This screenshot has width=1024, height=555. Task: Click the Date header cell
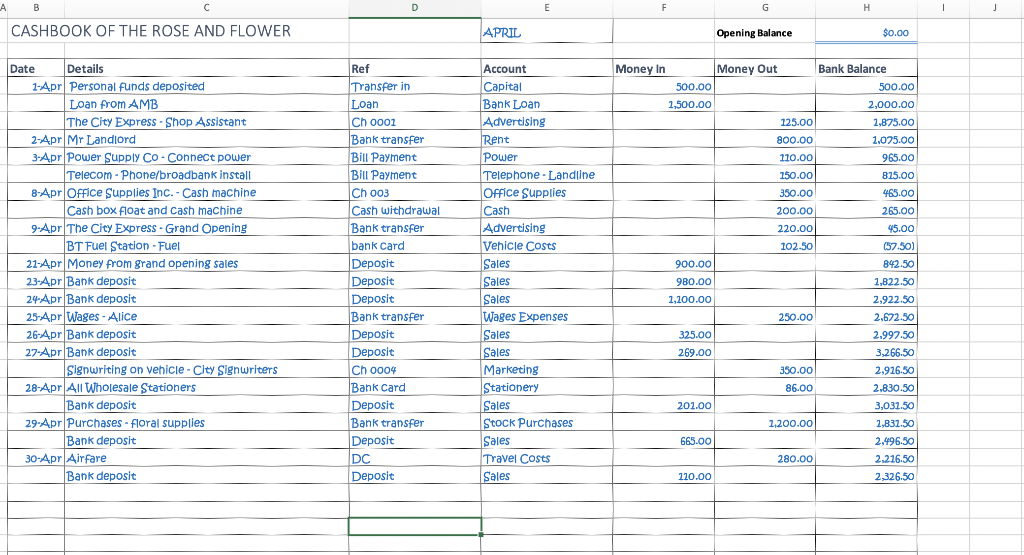[36, 69]
